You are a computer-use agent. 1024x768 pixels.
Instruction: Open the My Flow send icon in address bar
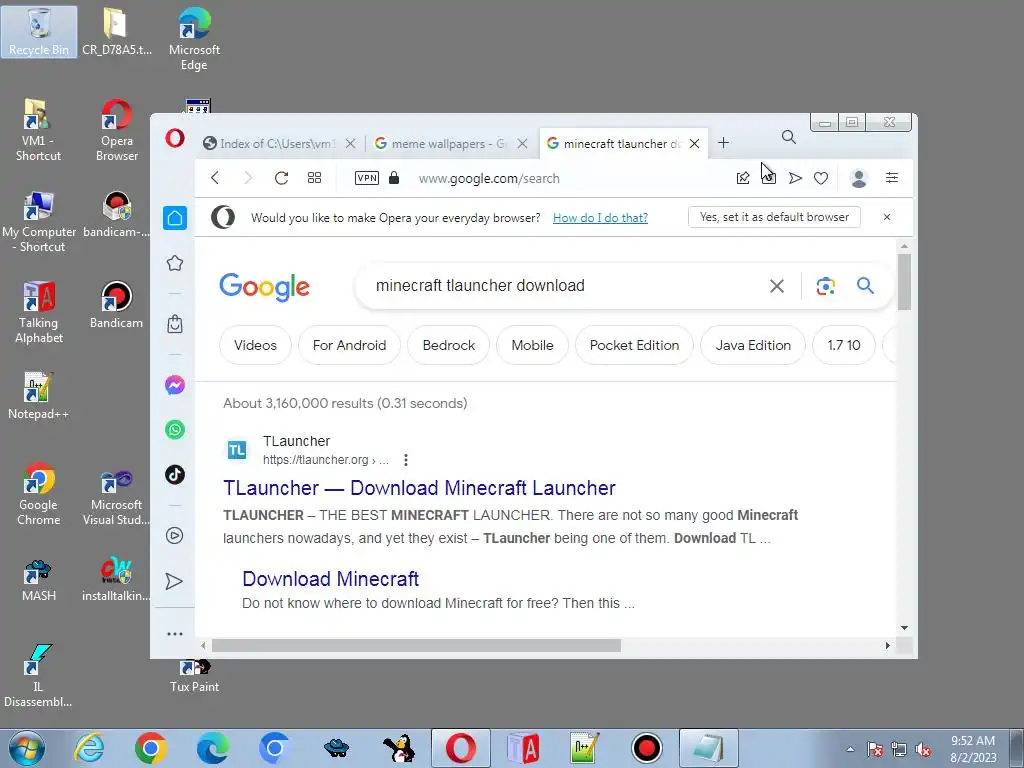795,178
